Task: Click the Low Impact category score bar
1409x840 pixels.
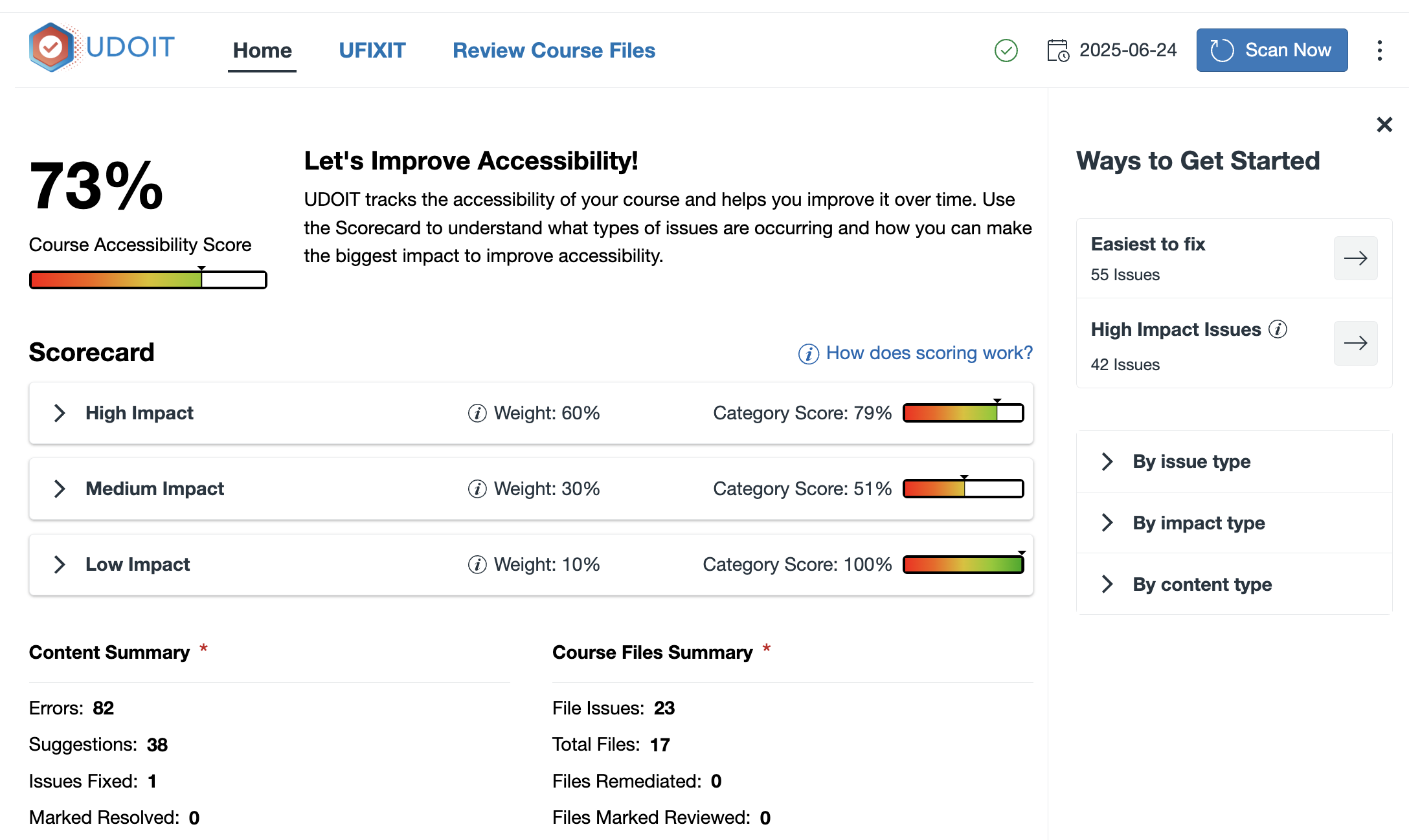Action: point(963,564)
